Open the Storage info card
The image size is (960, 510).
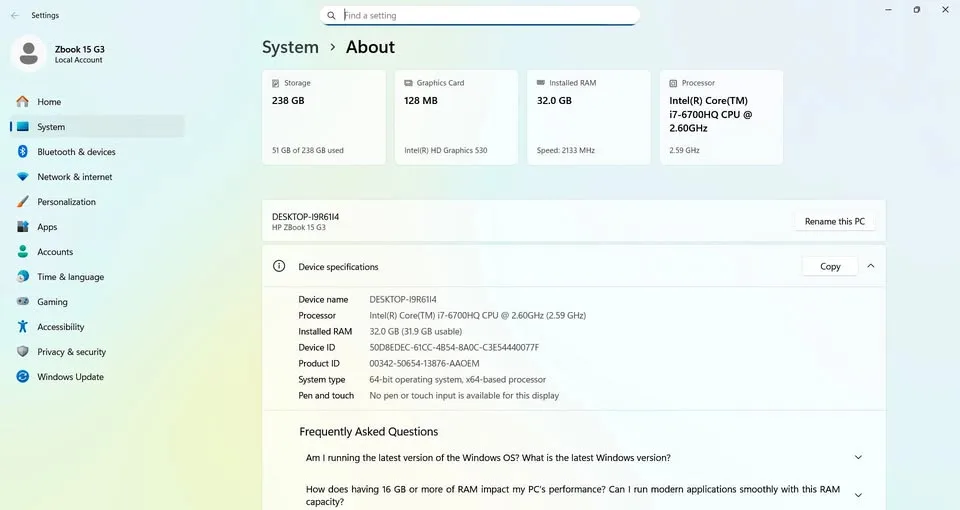pyautogui.click(x=323, y=117)
